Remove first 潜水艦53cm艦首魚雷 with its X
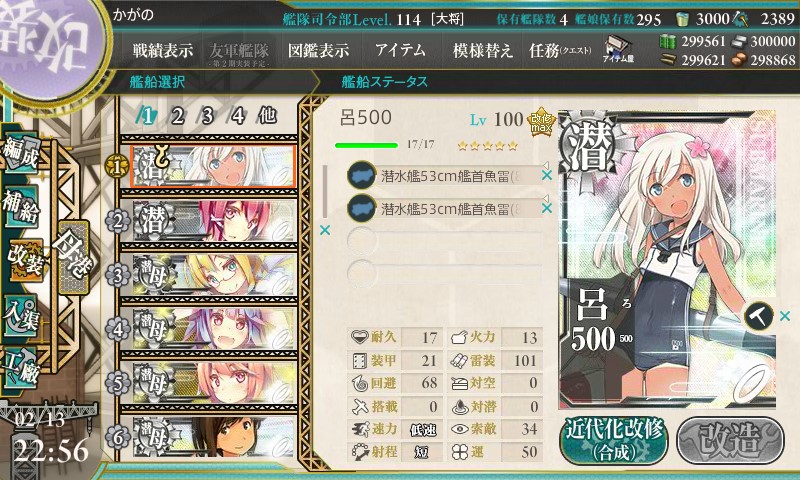 [x=547, y=175]
